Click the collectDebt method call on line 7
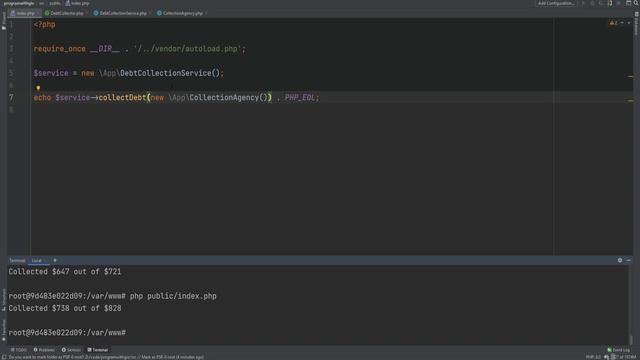640x360 pixels. [122, 98]
